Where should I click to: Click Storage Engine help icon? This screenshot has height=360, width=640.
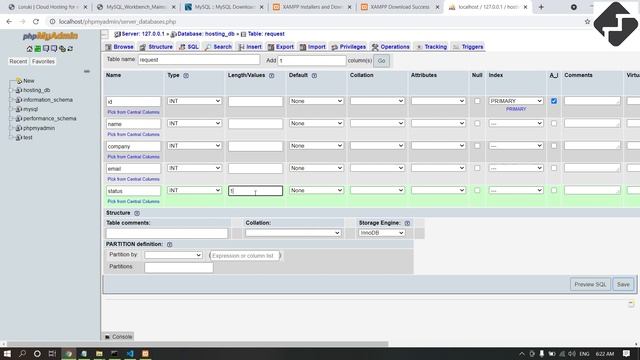[407, 223]
